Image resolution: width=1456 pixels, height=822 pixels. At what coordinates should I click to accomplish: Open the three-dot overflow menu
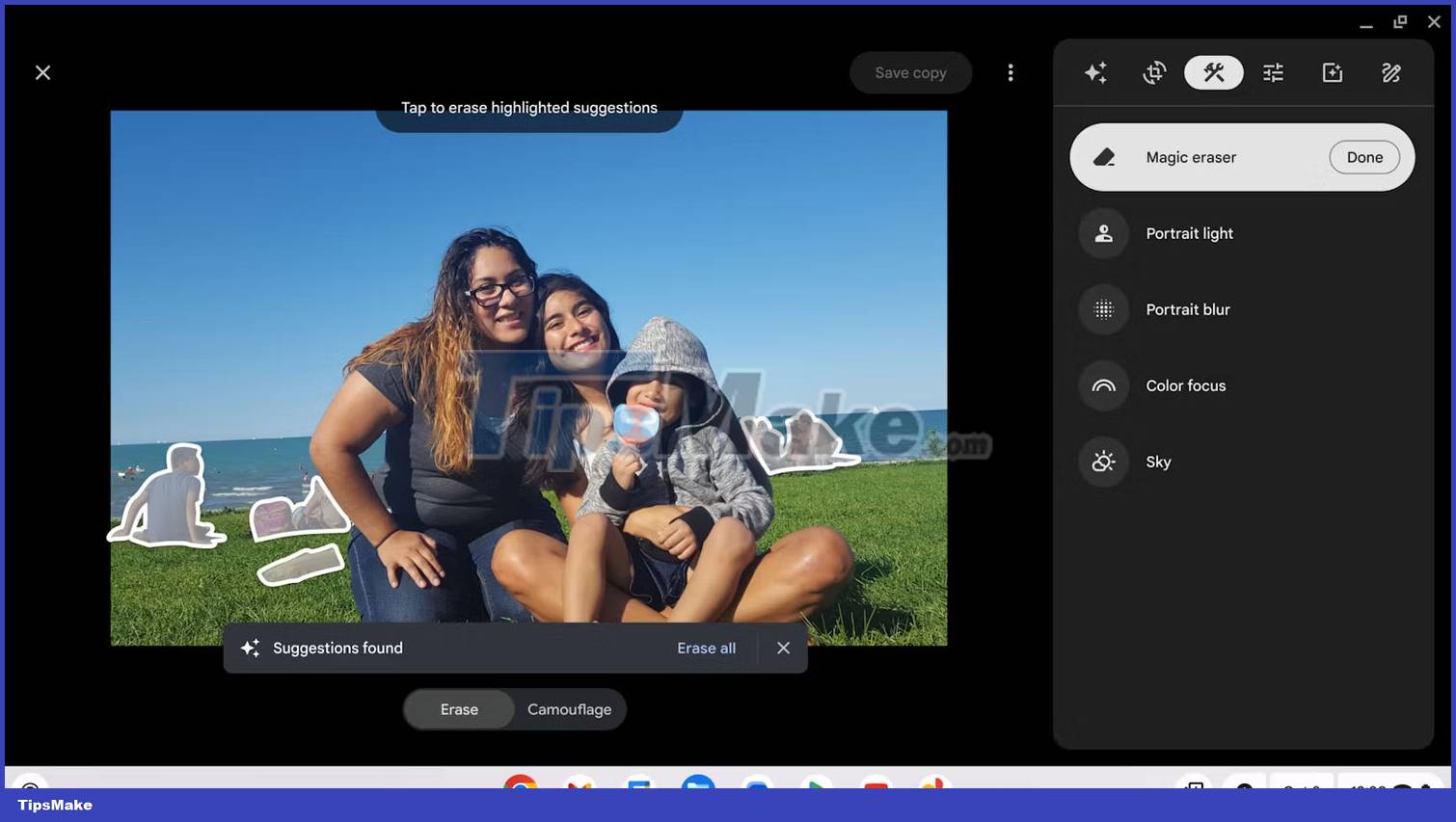[1011, 72]
